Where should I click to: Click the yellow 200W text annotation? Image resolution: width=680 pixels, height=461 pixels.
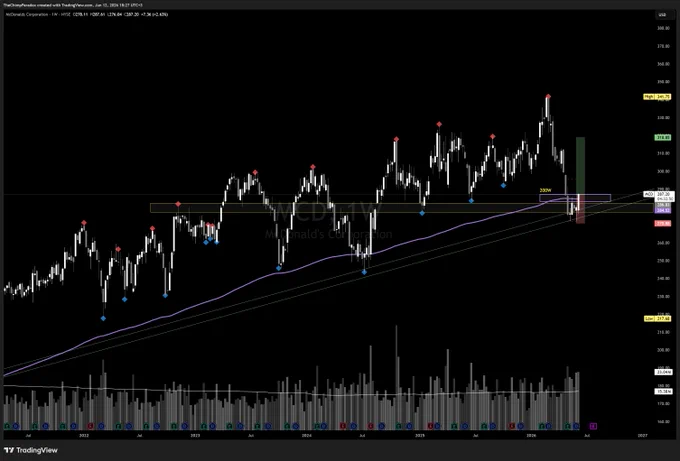pyautogui.click(x=545, y=190)
